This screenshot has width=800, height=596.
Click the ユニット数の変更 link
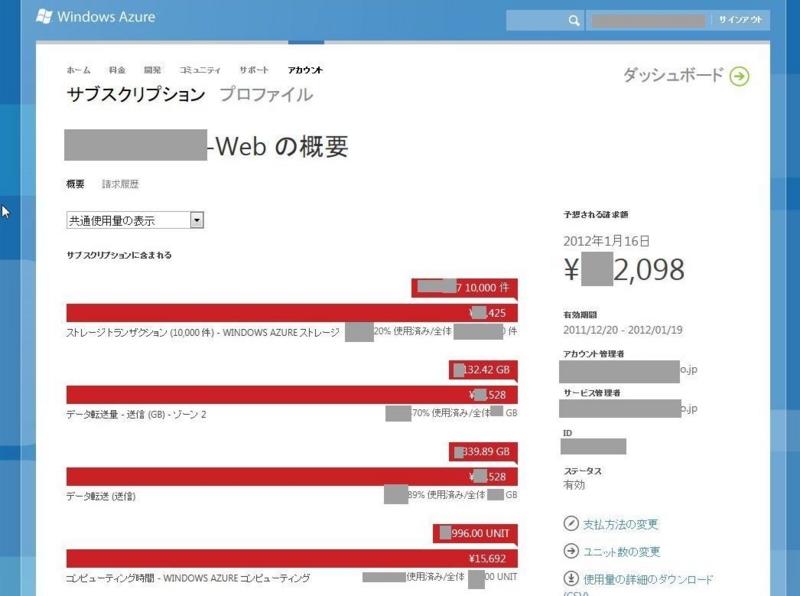point(621,552)
